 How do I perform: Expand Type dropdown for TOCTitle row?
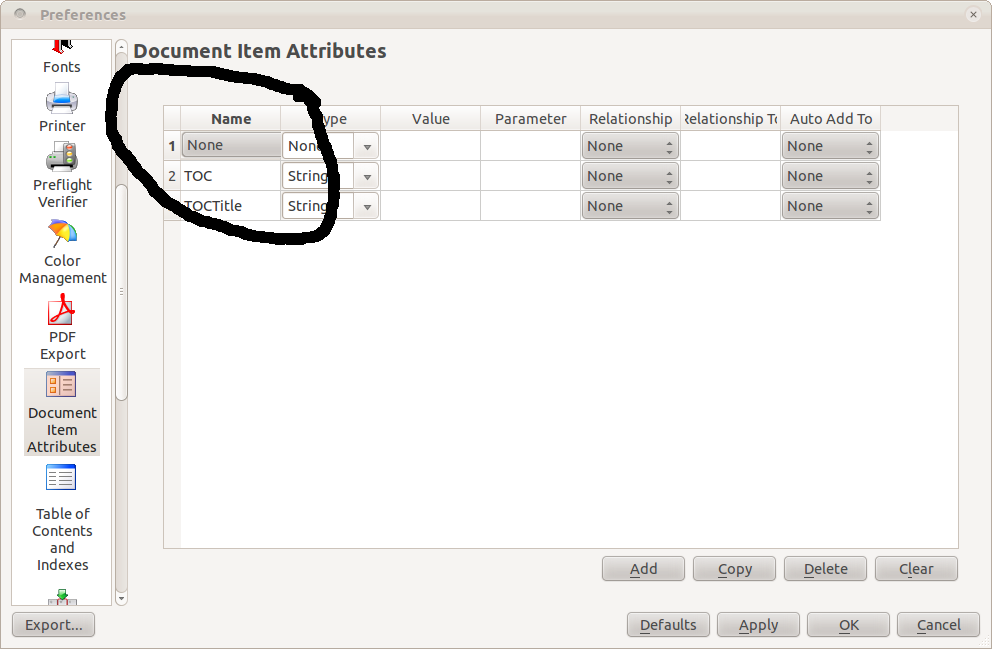367,207
